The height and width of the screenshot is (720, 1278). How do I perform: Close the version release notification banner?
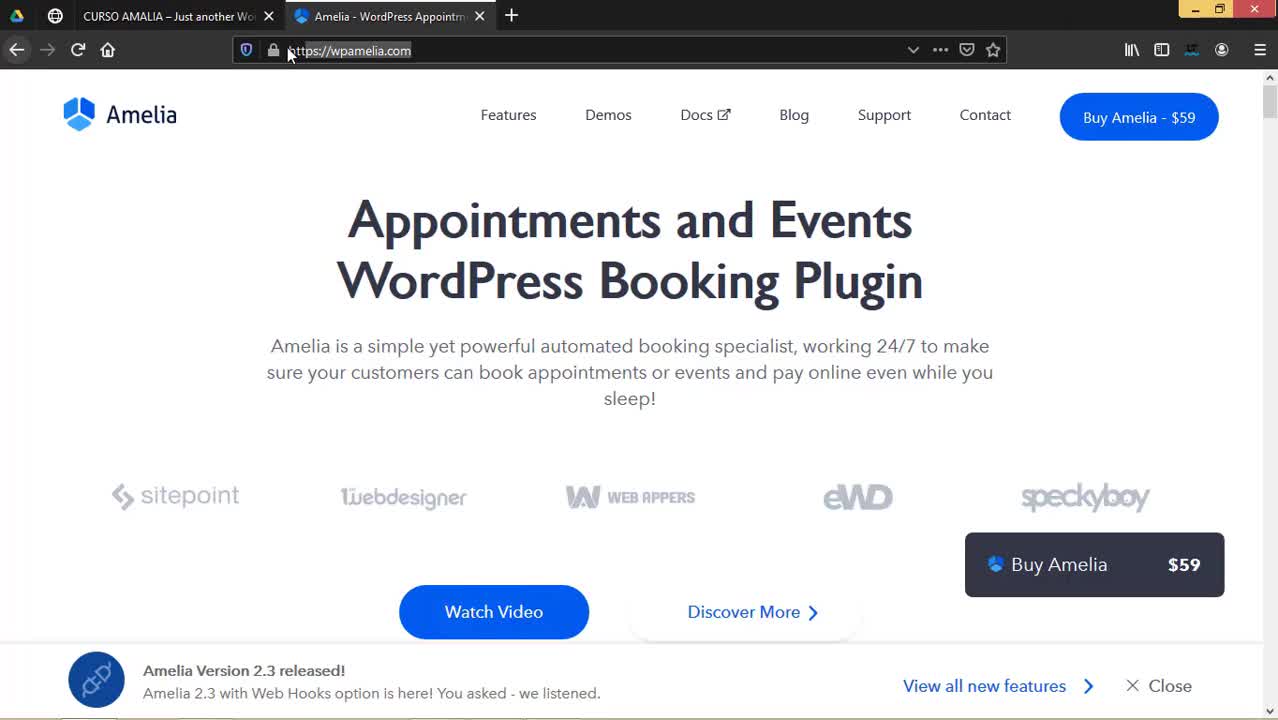tap(1158, 686)
